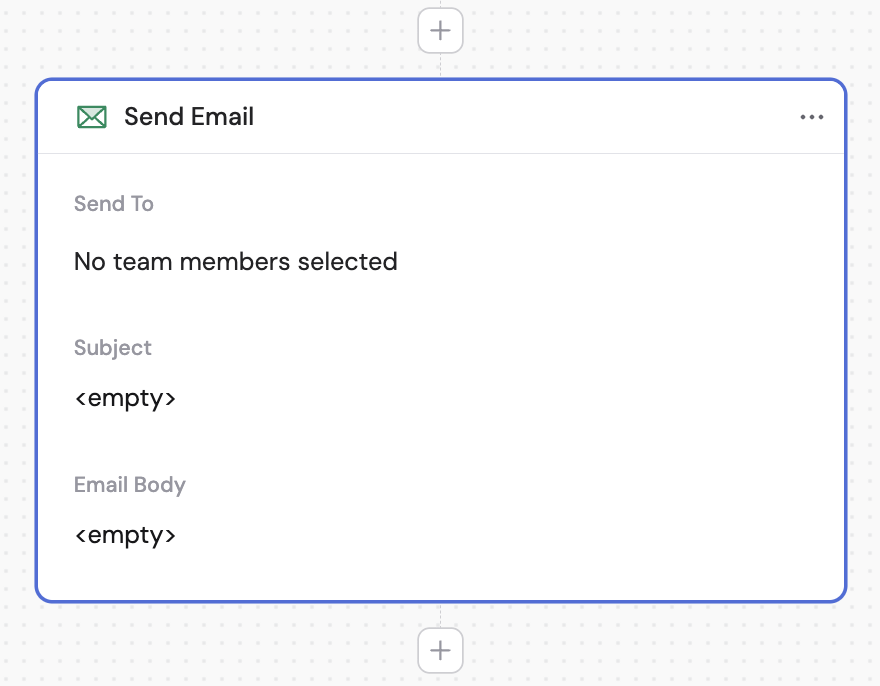Select the 'Send To' field label
Viewport: 880px width, 686px height.
113,203
